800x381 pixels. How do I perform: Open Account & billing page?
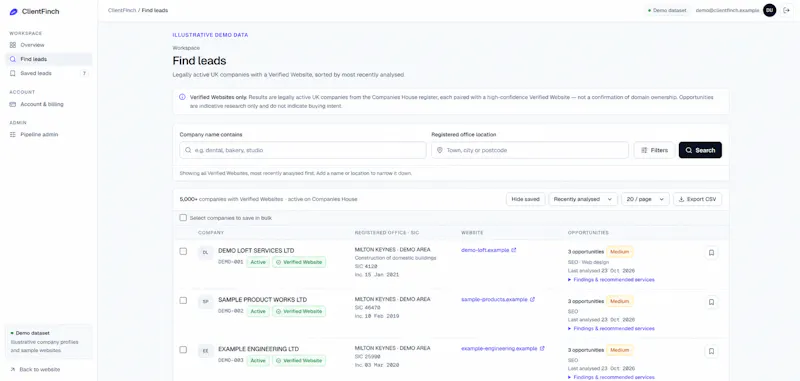[x=48, y=104]
